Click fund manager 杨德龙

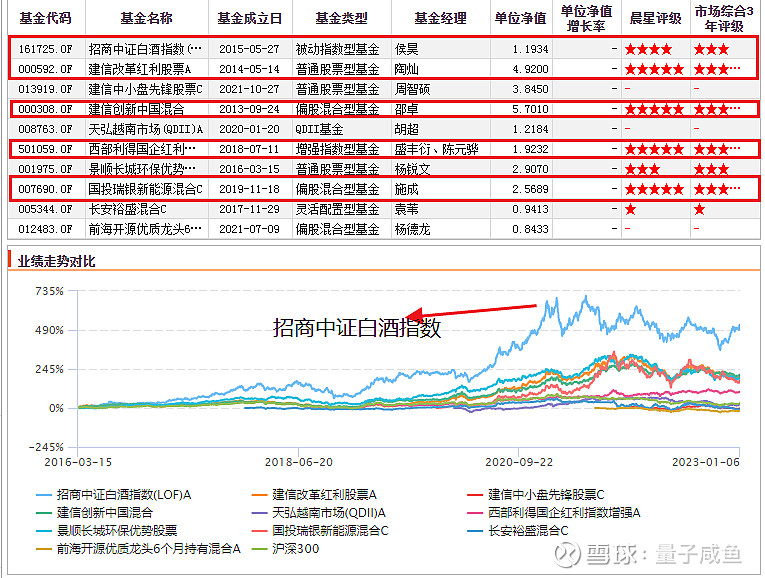[412, 229]
